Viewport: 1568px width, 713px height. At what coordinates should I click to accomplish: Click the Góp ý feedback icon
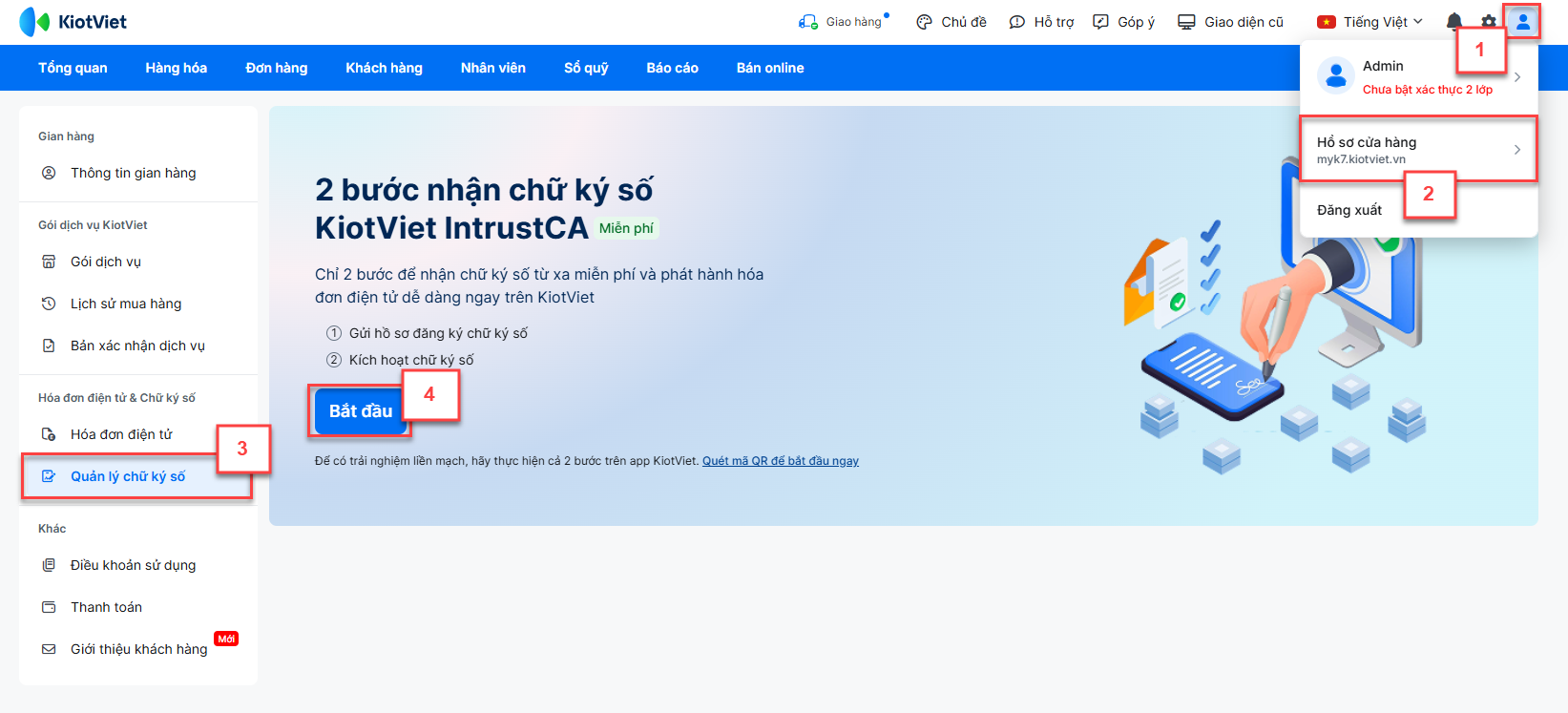coord(1100,22)
